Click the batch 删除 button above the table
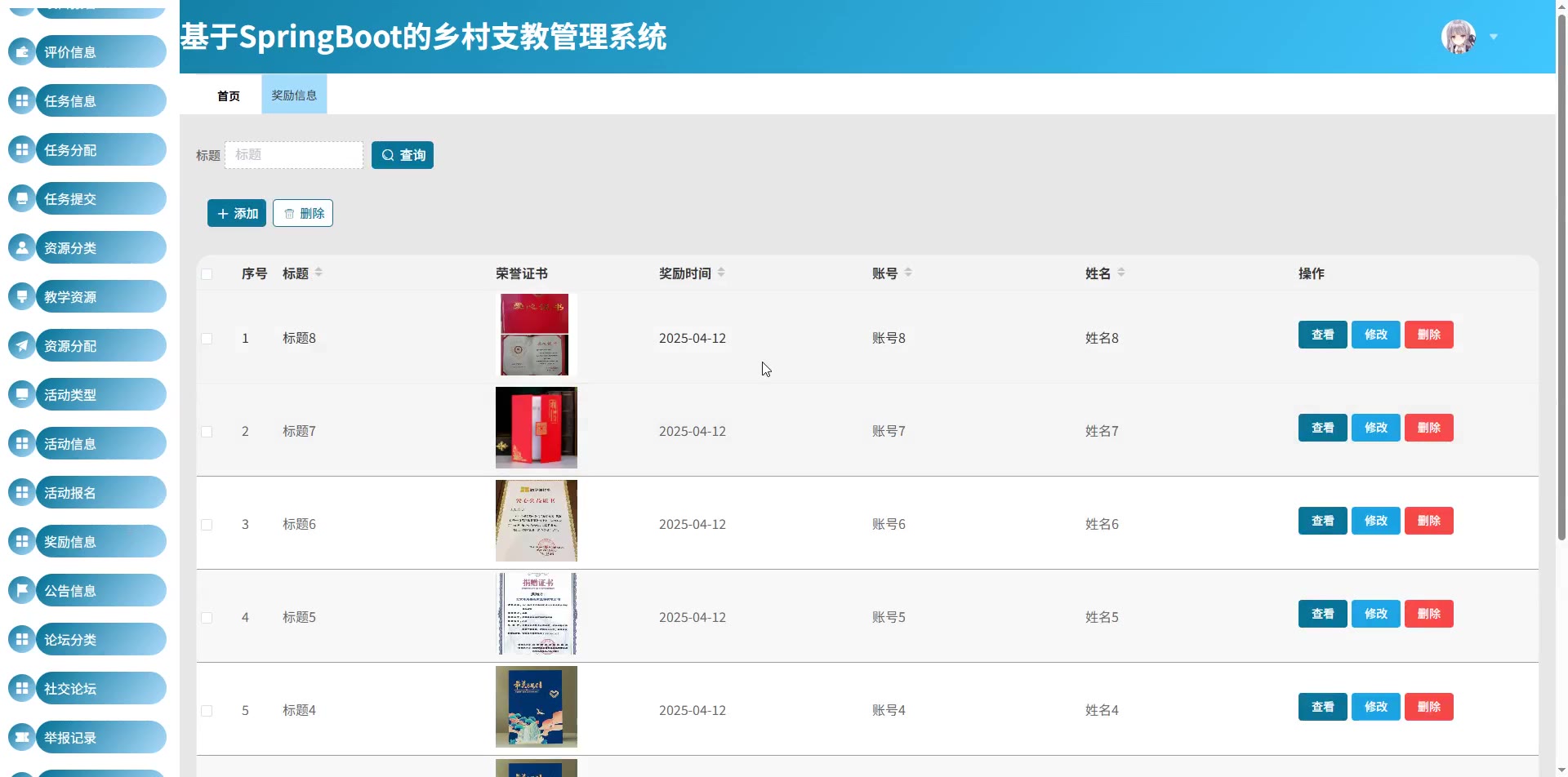1568x777 pixels. (303, 213)
